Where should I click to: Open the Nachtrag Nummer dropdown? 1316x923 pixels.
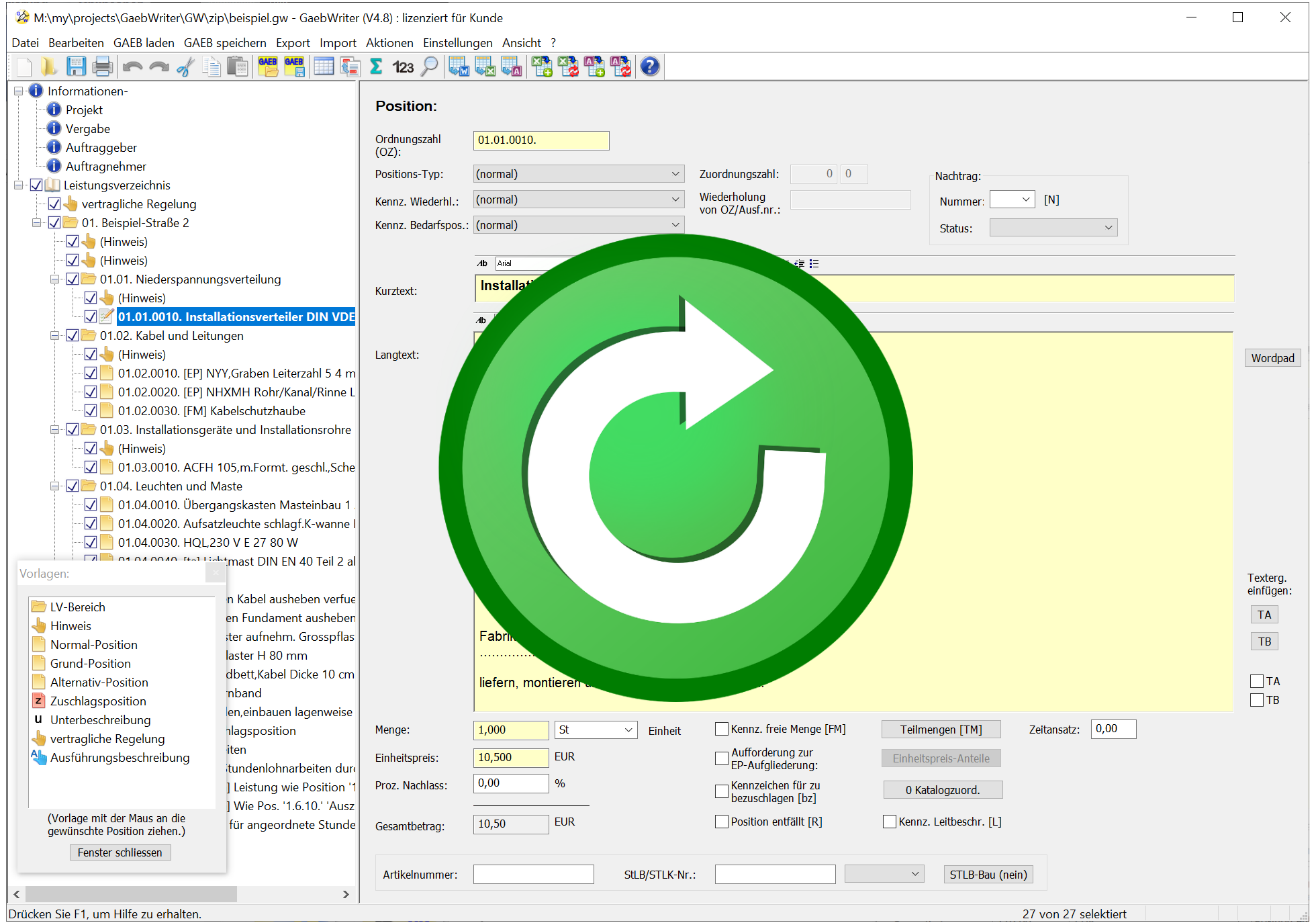(1013, 200)
